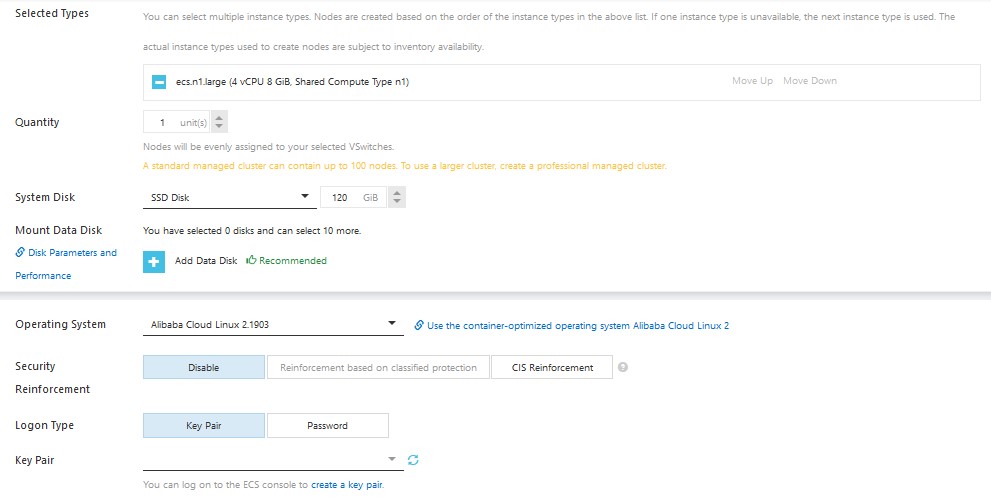The image size is (991, 498).
Task: Select Disable security reinforcement option
Action: [x=203, y=368]
